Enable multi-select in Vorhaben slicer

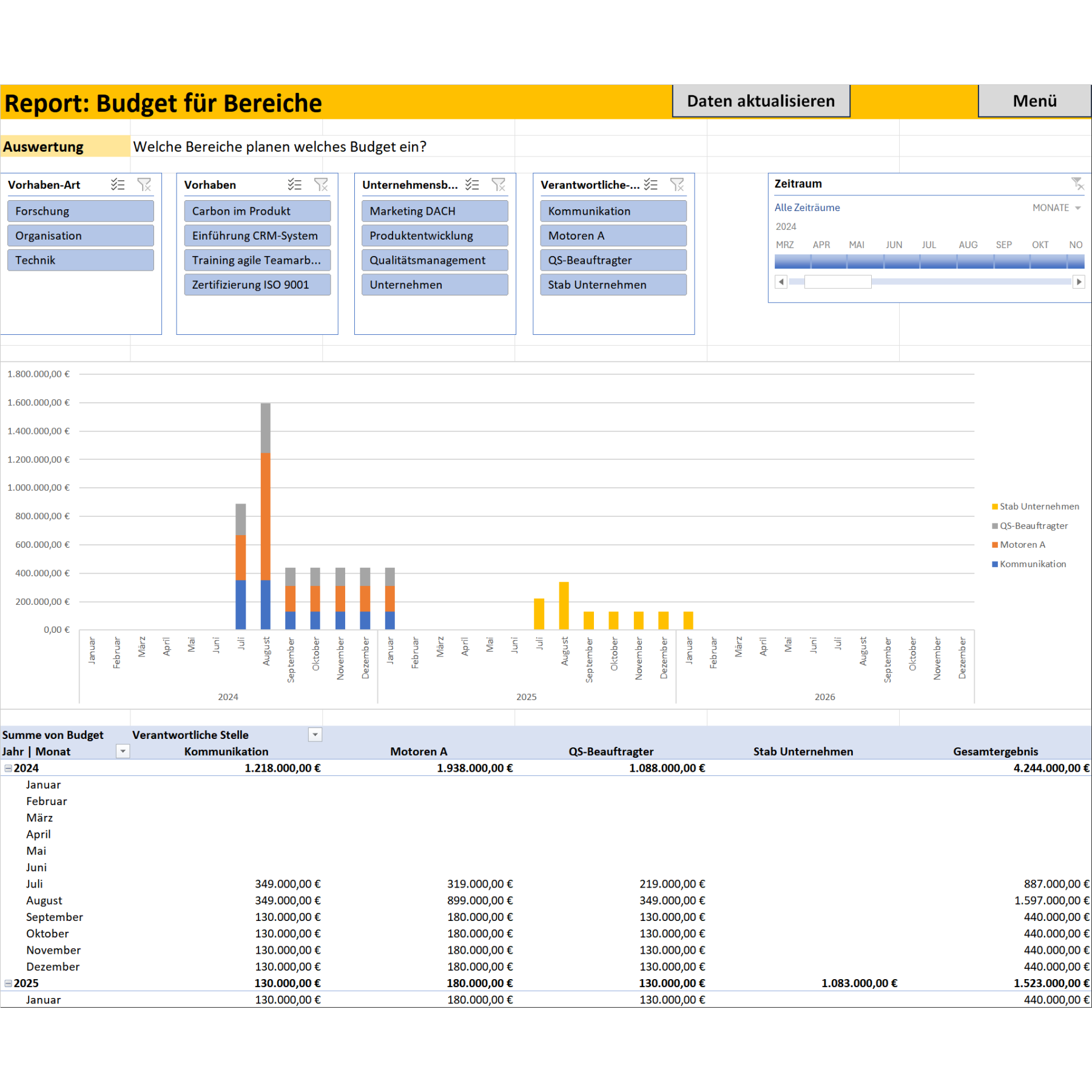295,185
